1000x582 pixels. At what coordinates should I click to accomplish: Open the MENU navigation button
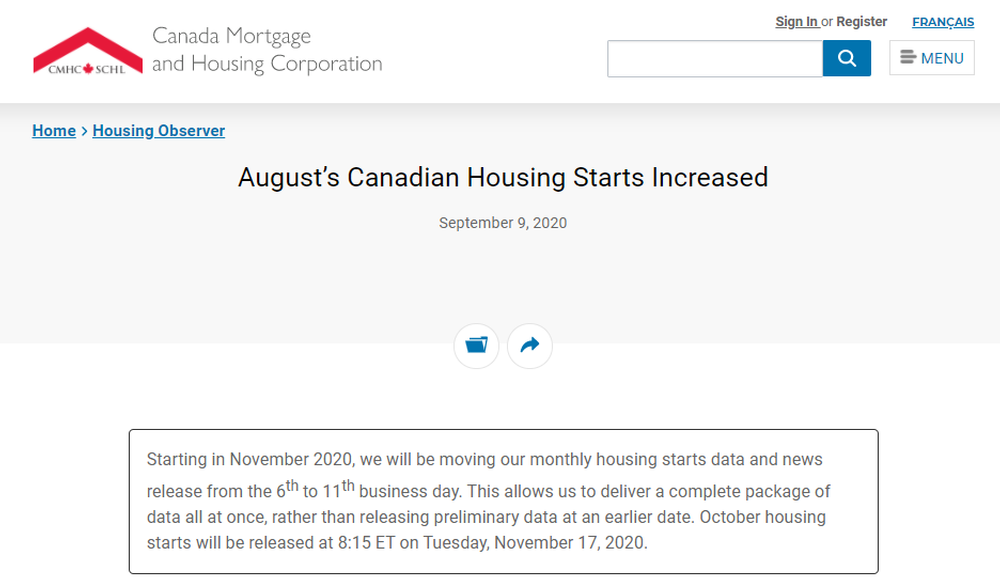[x=932, y=58]
